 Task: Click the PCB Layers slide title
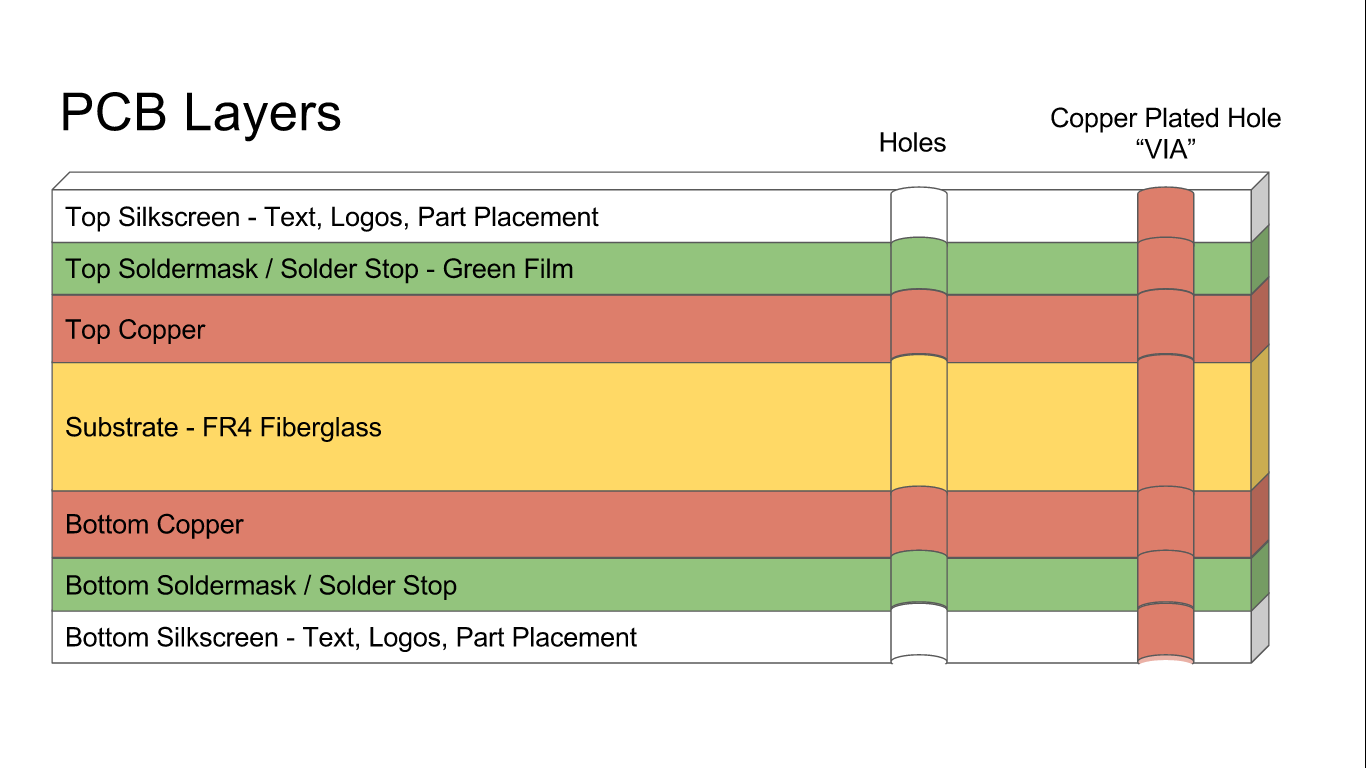pyautogui.click(x=200, y=113)
